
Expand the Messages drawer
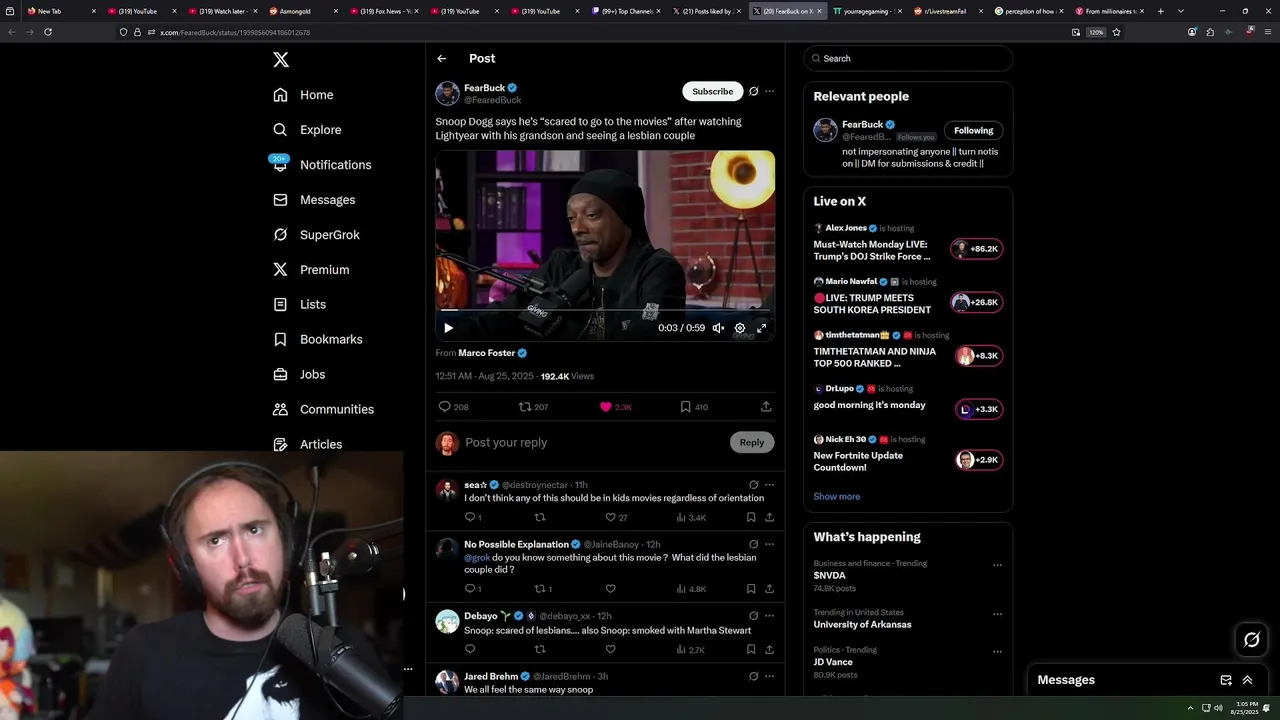[x=1247, y=680]
